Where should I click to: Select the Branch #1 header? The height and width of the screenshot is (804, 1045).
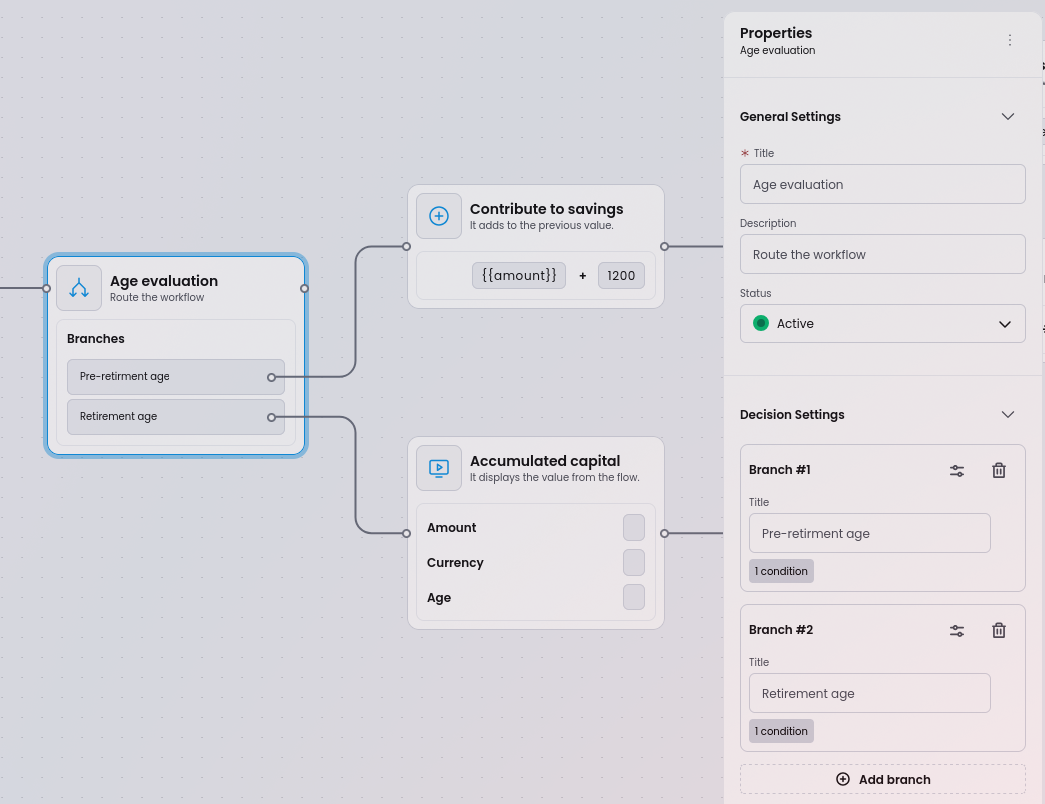[x=779, y=469]
